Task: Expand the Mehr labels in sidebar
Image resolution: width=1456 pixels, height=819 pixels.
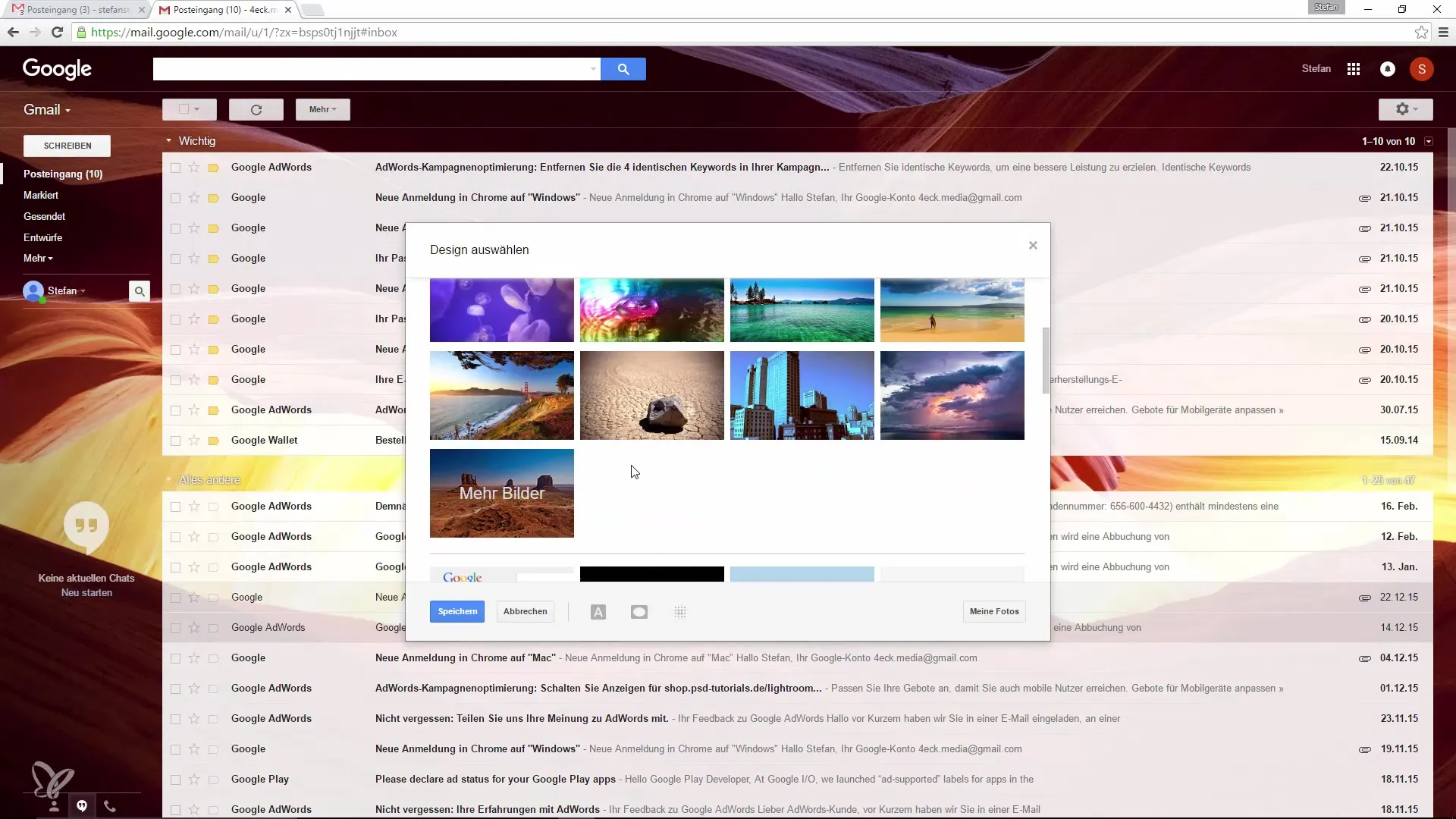Action: 38,259
